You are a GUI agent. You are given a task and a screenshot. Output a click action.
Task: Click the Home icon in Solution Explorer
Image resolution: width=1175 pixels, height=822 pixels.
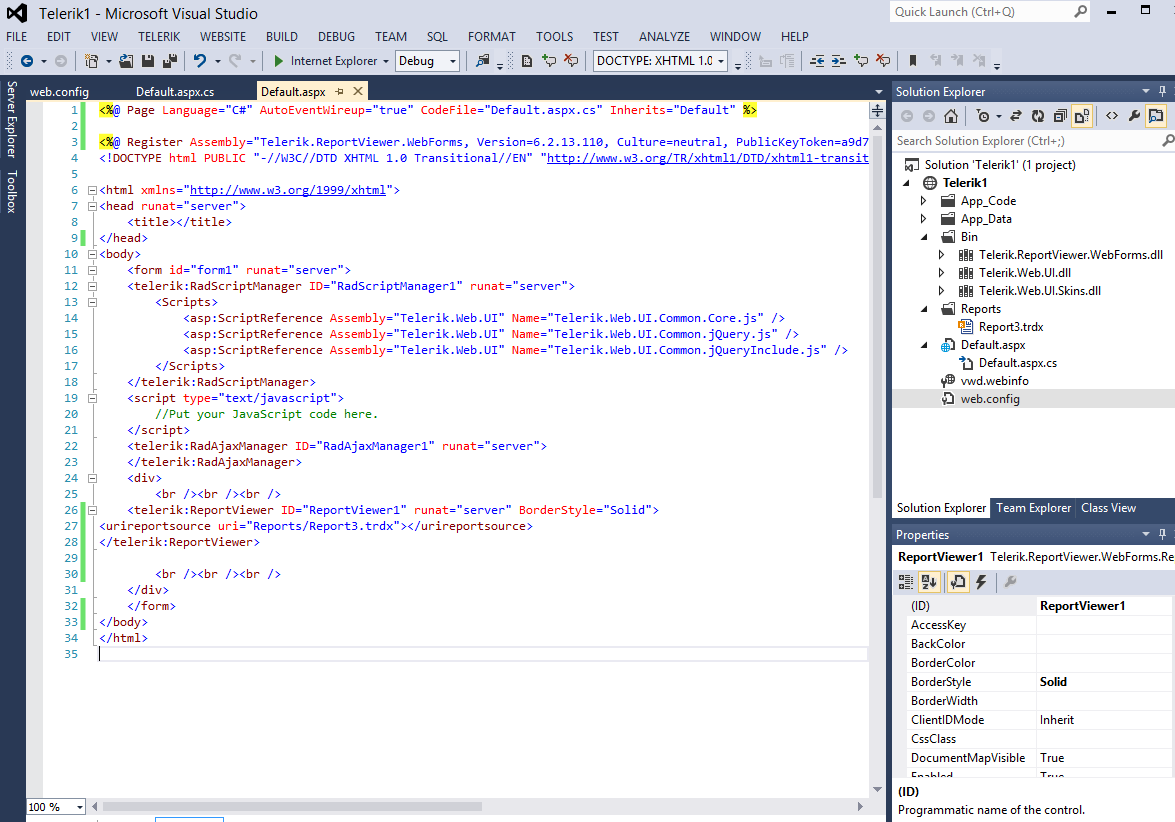coord(951,116)
